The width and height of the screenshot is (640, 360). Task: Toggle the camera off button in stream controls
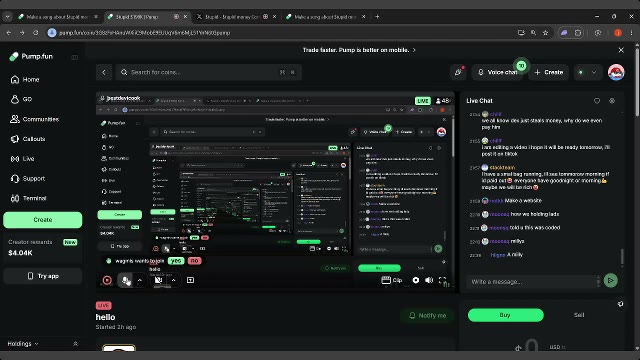tap(158, 280)
